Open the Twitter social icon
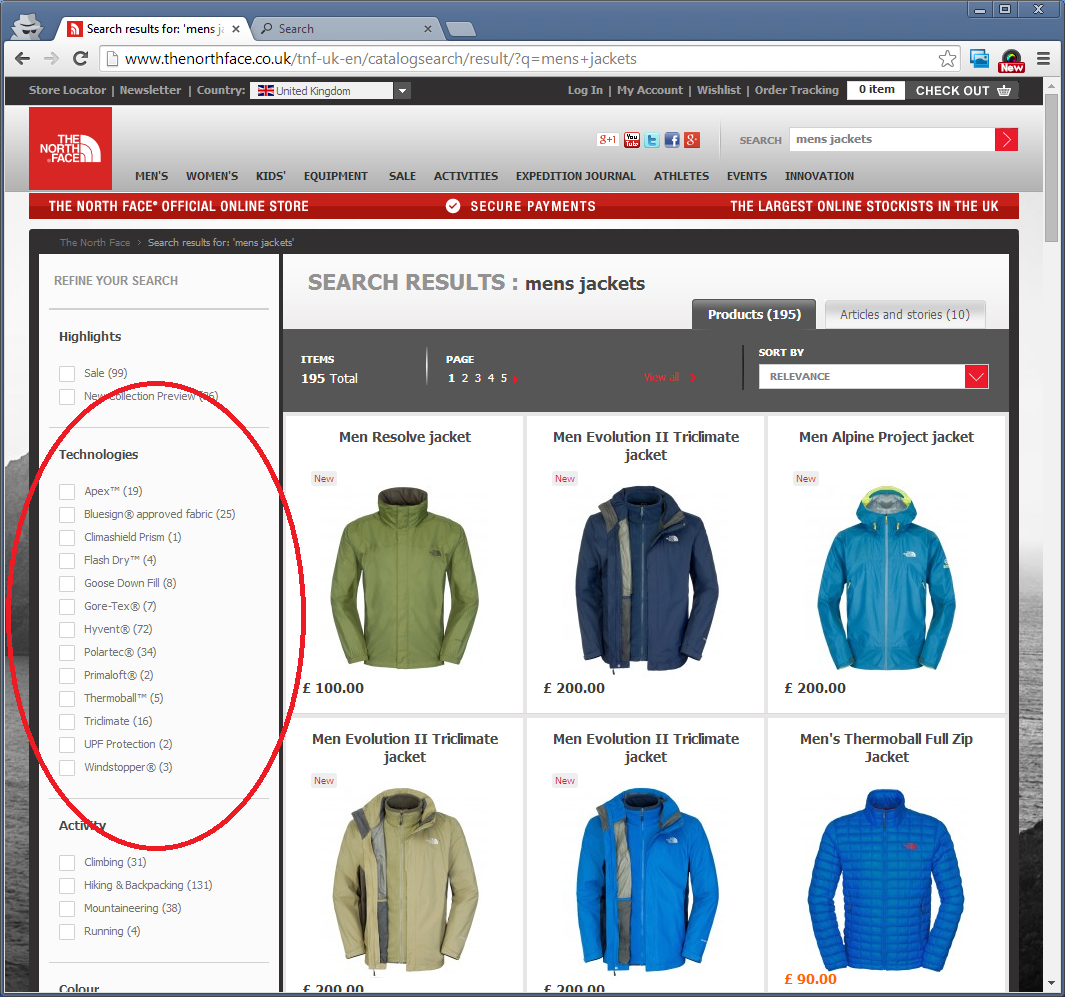Image resolution: width=1065 pixels, height=997 pixels. 652,140
